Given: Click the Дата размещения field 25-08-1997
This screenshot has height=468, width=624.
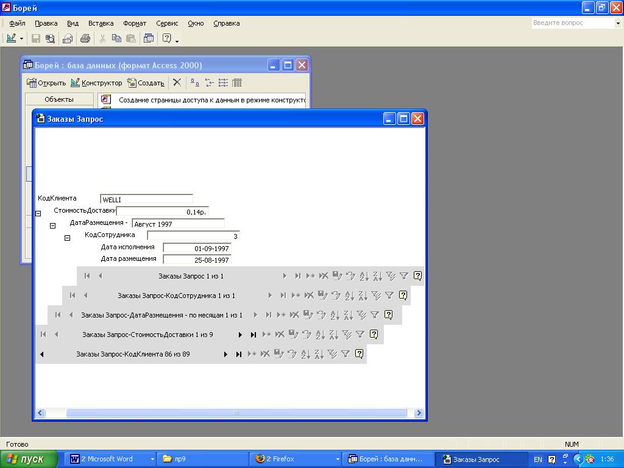Looking at the screenshot, I should 197,260.
